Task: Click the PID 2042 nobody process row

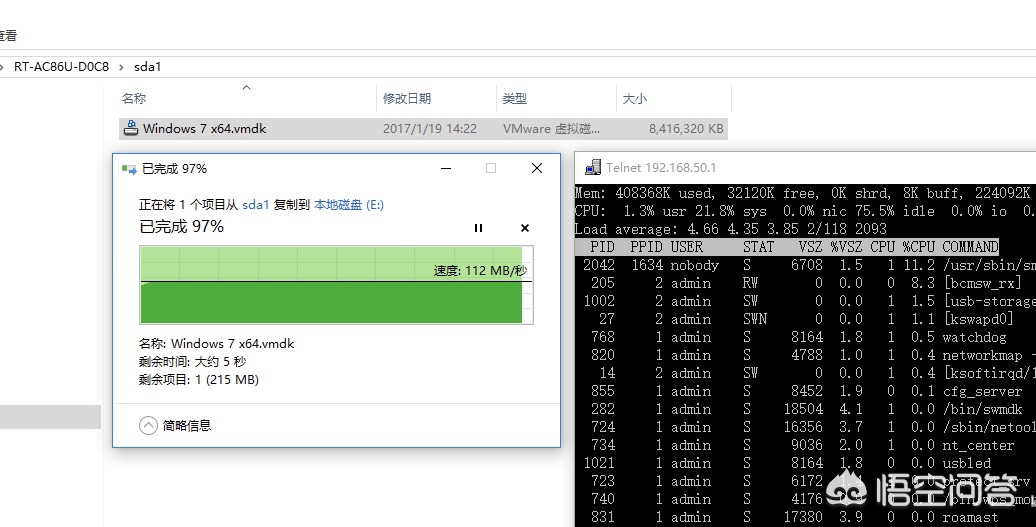Action: click(805, 265)
